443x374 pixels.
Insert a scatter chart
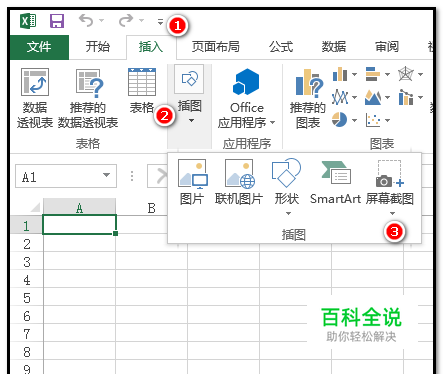(373, 120)
